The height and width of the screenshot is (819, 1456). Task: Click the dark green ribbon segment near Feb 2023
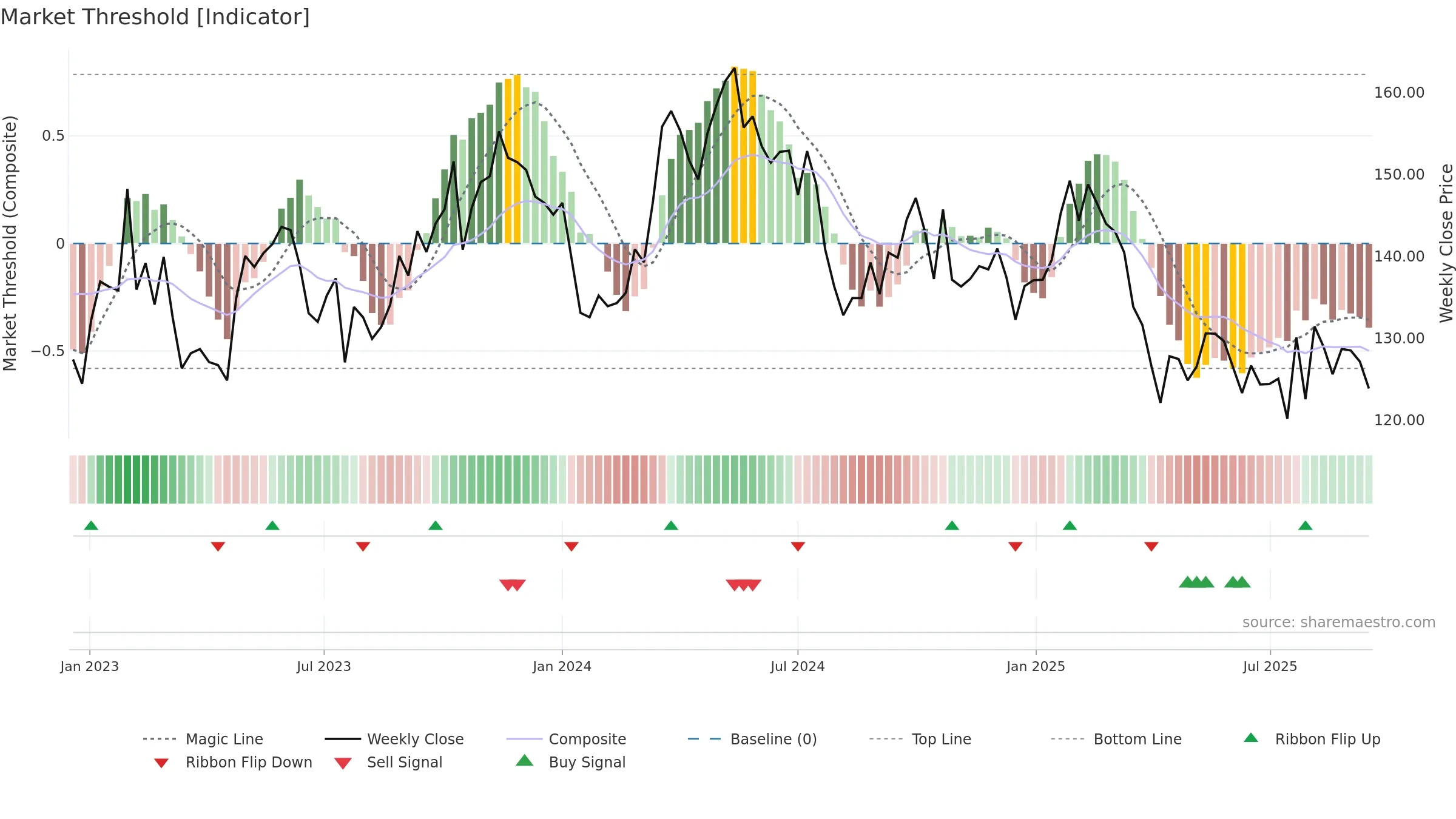point(132,479)
